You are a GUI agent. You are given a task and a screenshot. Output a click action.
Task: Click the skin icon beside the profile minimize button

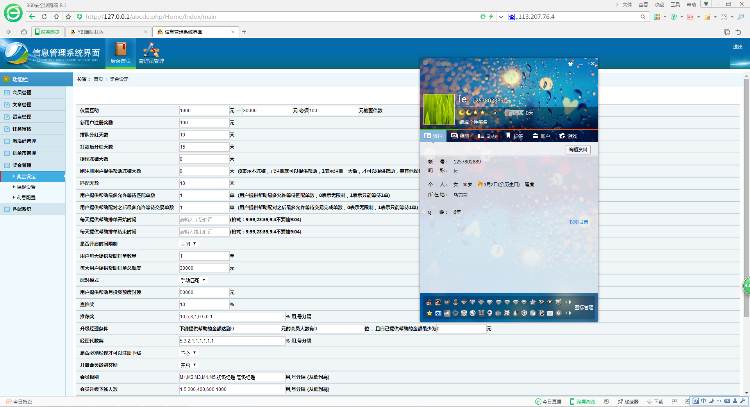(x=570, y=63)
